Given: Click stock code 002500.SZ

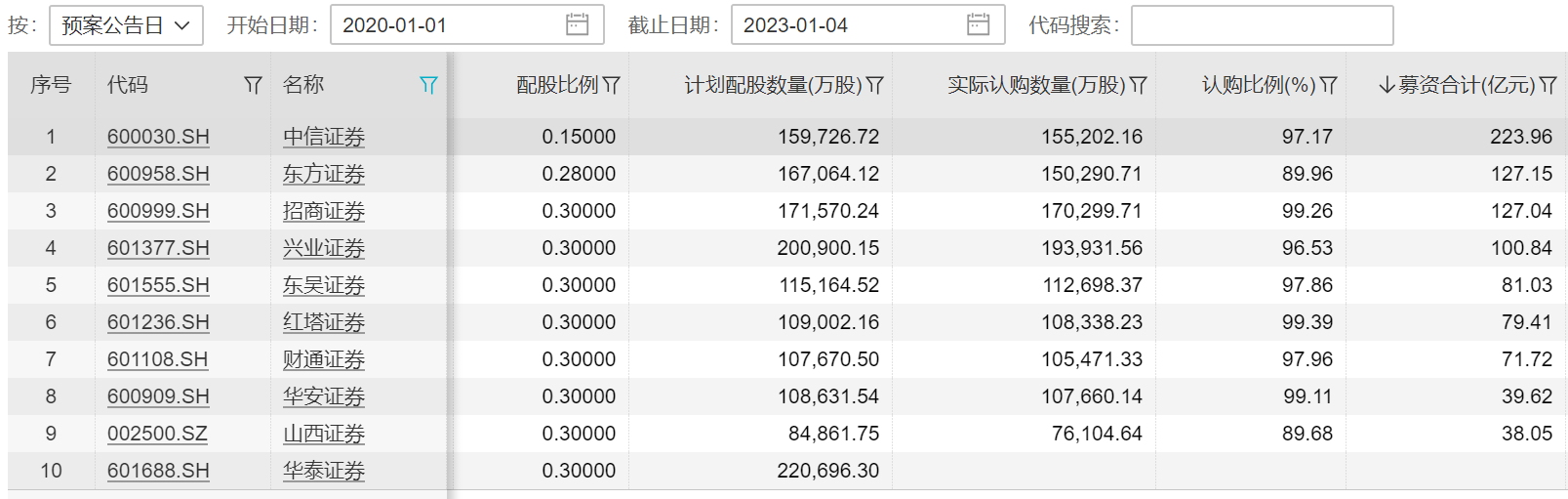Looking at the screenshot, I should (x=157, y=434).
